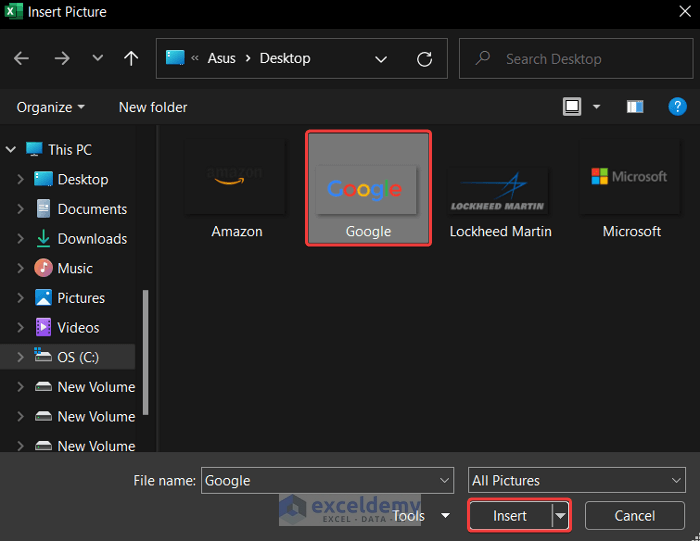Viewport: 700px width, 541px height.
Task: Open the Insert button's dropdown arrow
Action: click(560, 516)
